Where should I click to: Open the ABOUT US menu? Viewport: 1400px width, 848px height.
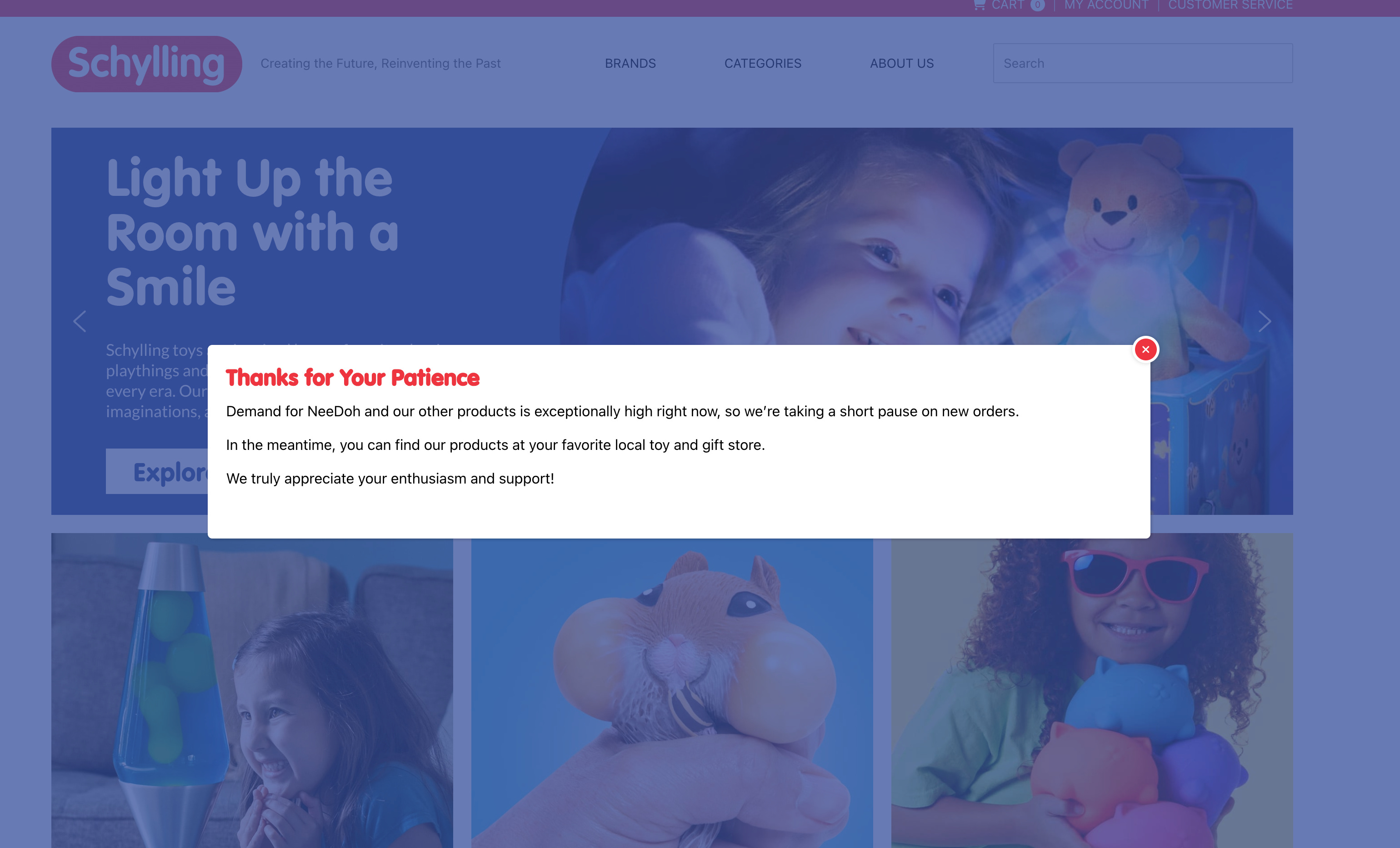pyautogui.click(x=902, y=64)
